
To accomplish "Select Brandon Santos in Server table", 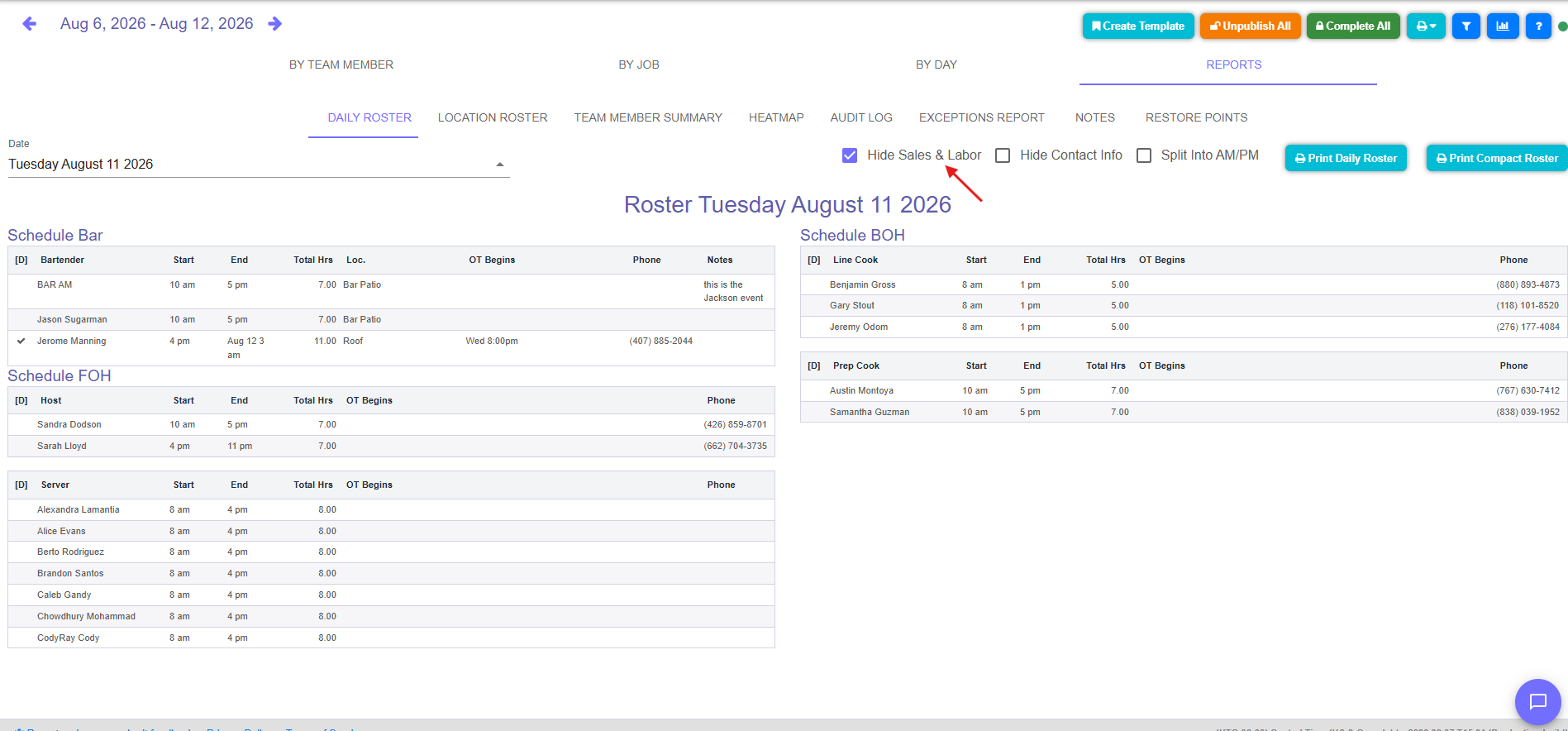I will pyautogui.click(x=70, y=573).
